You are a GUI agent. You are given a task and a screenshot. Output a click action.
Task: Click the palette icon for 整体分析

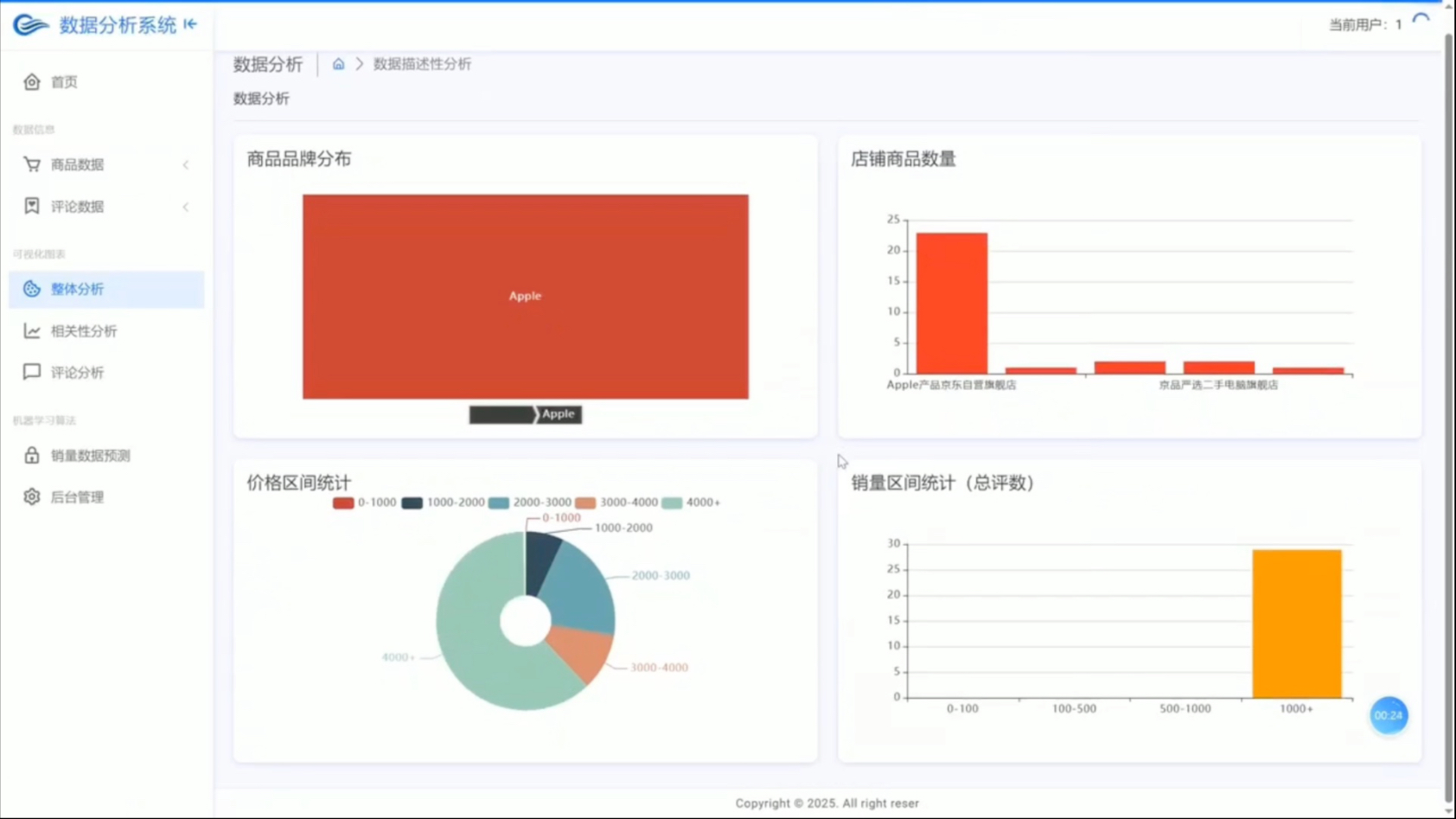pos(32,289)
